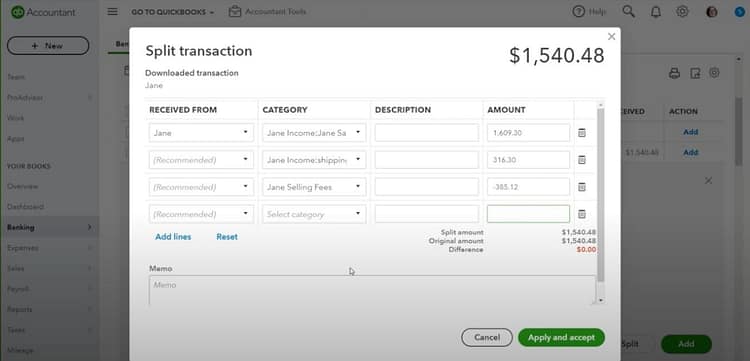Click the 316.30 amount field
The image size is (750, 361).
coord(529,160)
